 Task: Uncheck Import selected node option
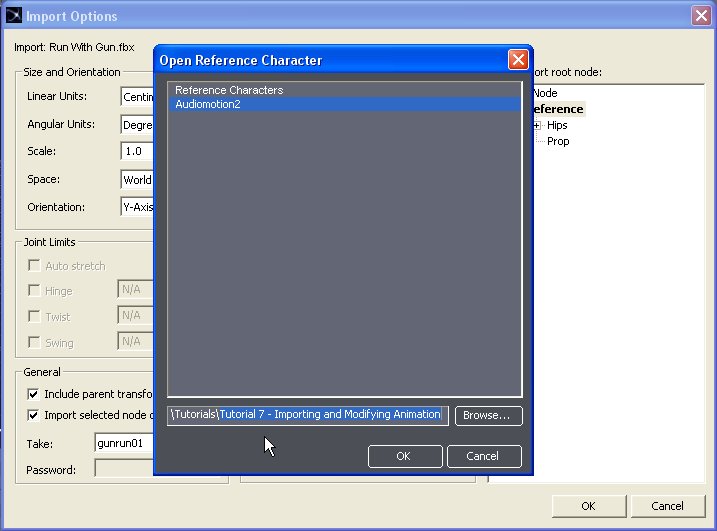click(x=33, y=415)
